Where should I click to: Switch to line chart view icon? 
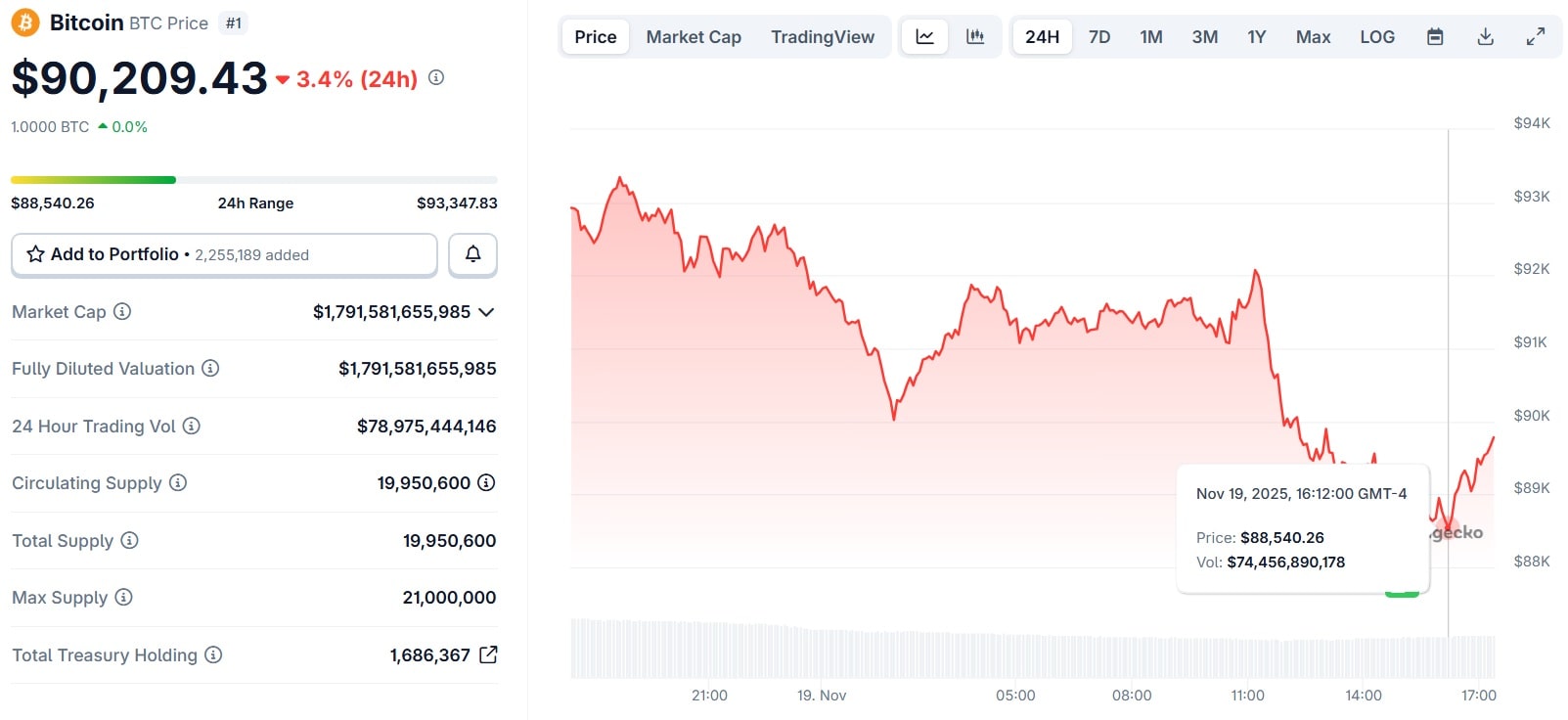pyautogui.click(x=924, y=37)
